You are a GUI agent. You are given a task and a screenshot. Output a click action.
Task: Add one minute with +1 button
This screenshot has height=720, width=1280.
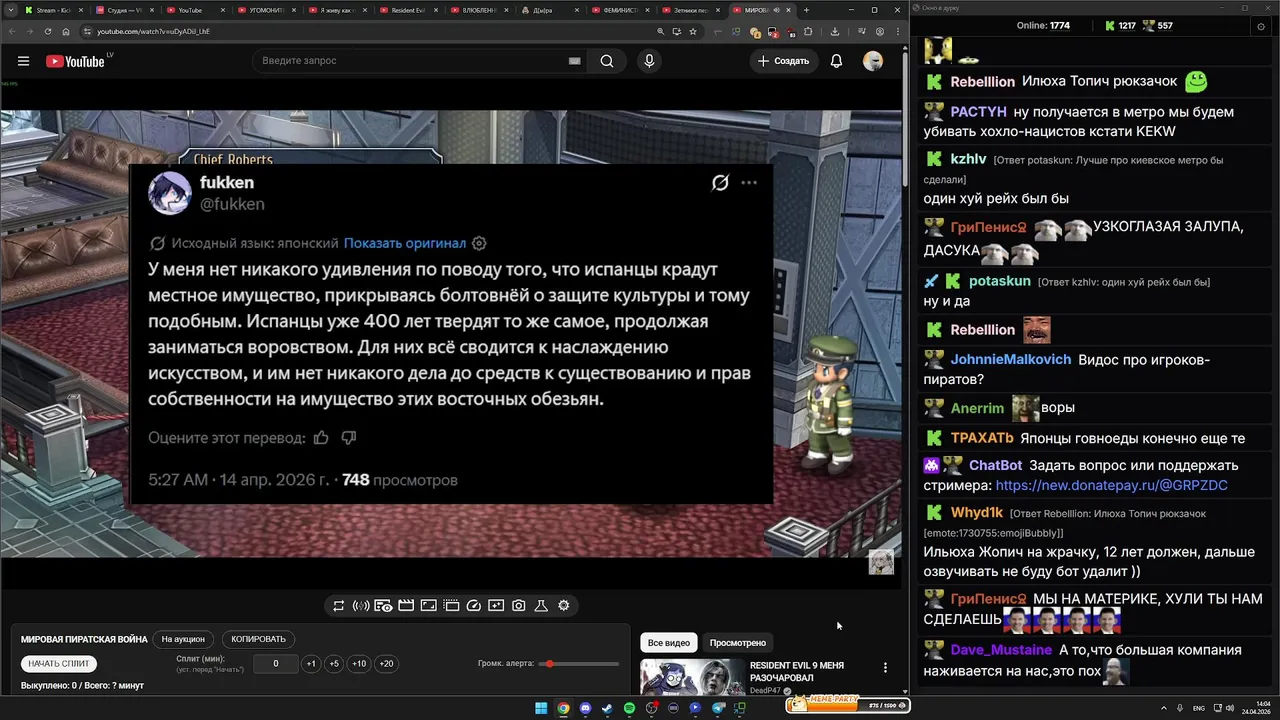click(x=311, y=664)
